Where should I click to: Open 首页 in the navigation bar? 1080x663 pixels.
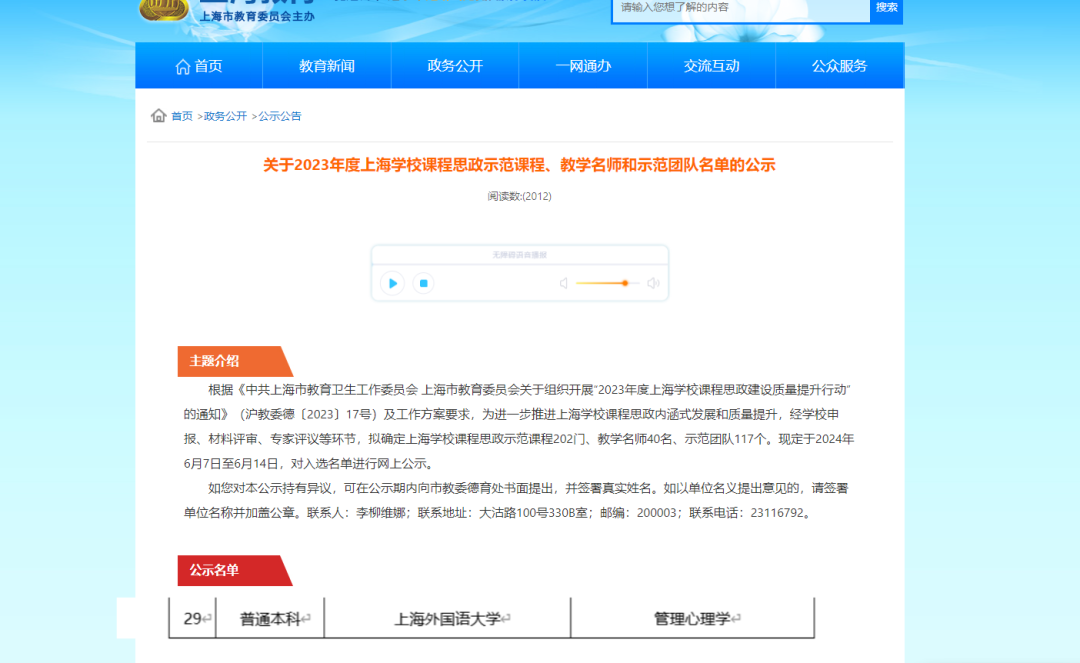tap(199, 66)
